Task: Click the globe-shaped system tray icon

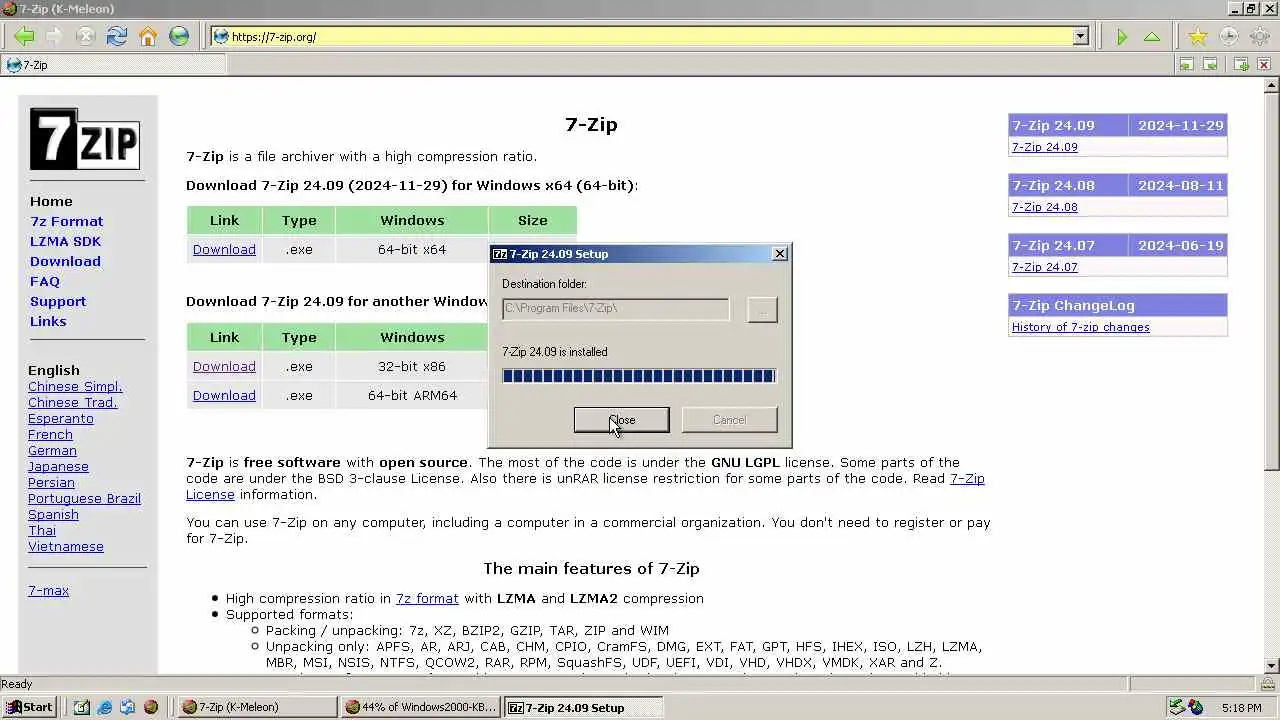Action: click(1196, 708)
